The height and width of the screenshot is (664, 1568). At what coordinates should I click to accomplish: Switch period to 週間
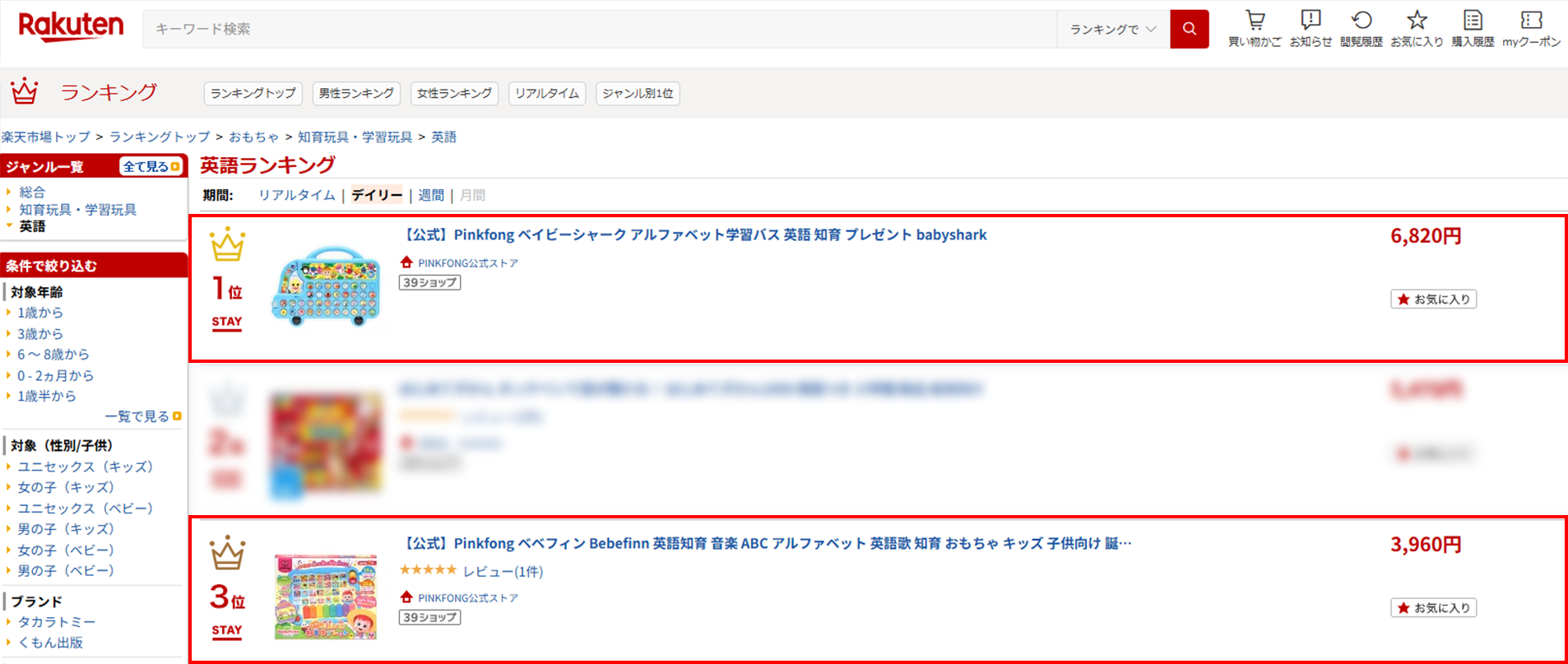coord(431,195)
